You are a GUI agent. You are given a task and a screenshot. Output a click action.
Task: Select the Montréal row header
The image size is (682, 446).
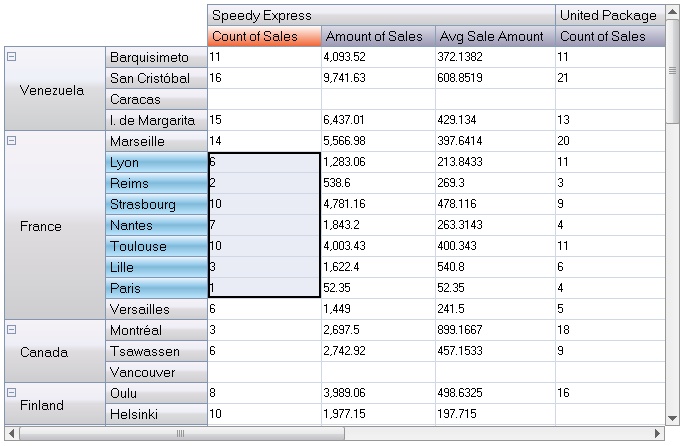(155, 330)
